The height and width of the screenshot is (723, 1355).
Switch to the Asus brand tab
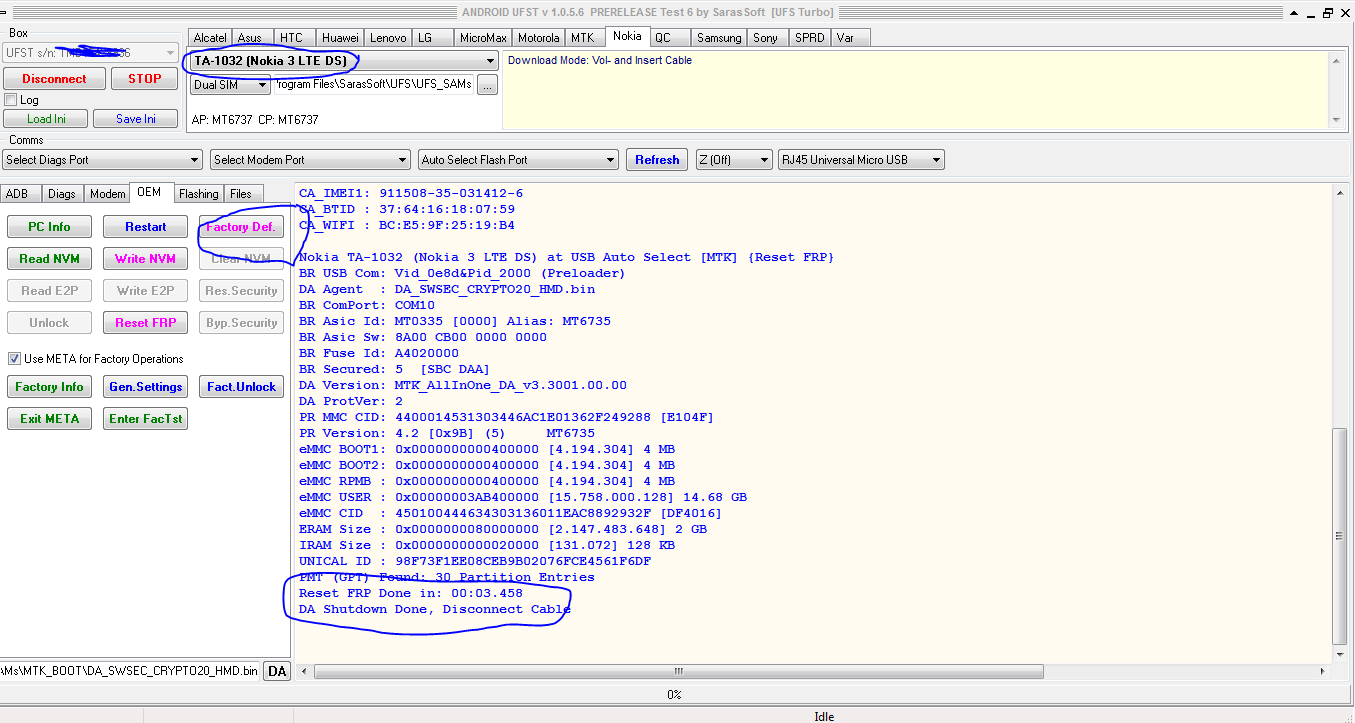(250, 38)
